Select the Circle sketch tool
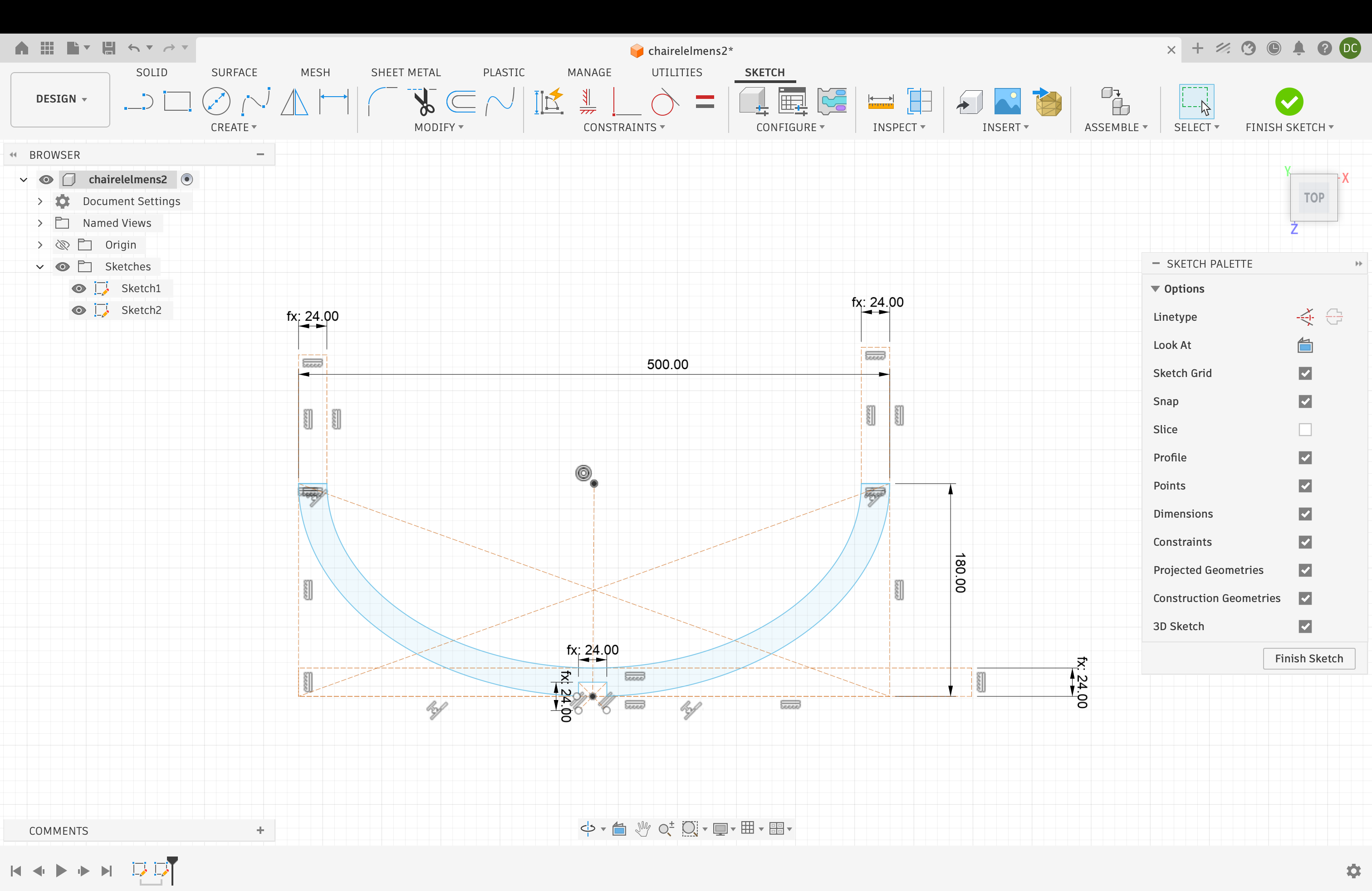The height and width of the screenshot is (891, 1372). point(216,102)
